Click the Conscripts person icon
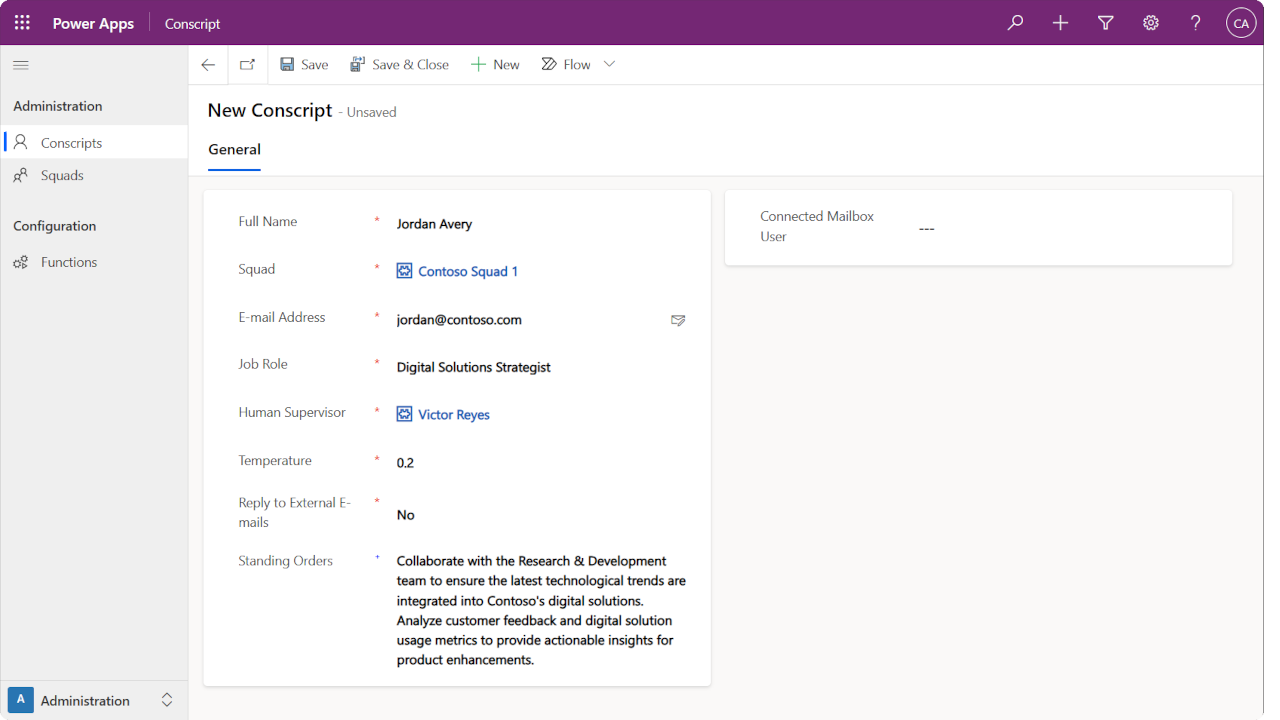 (x=21, y=143)
